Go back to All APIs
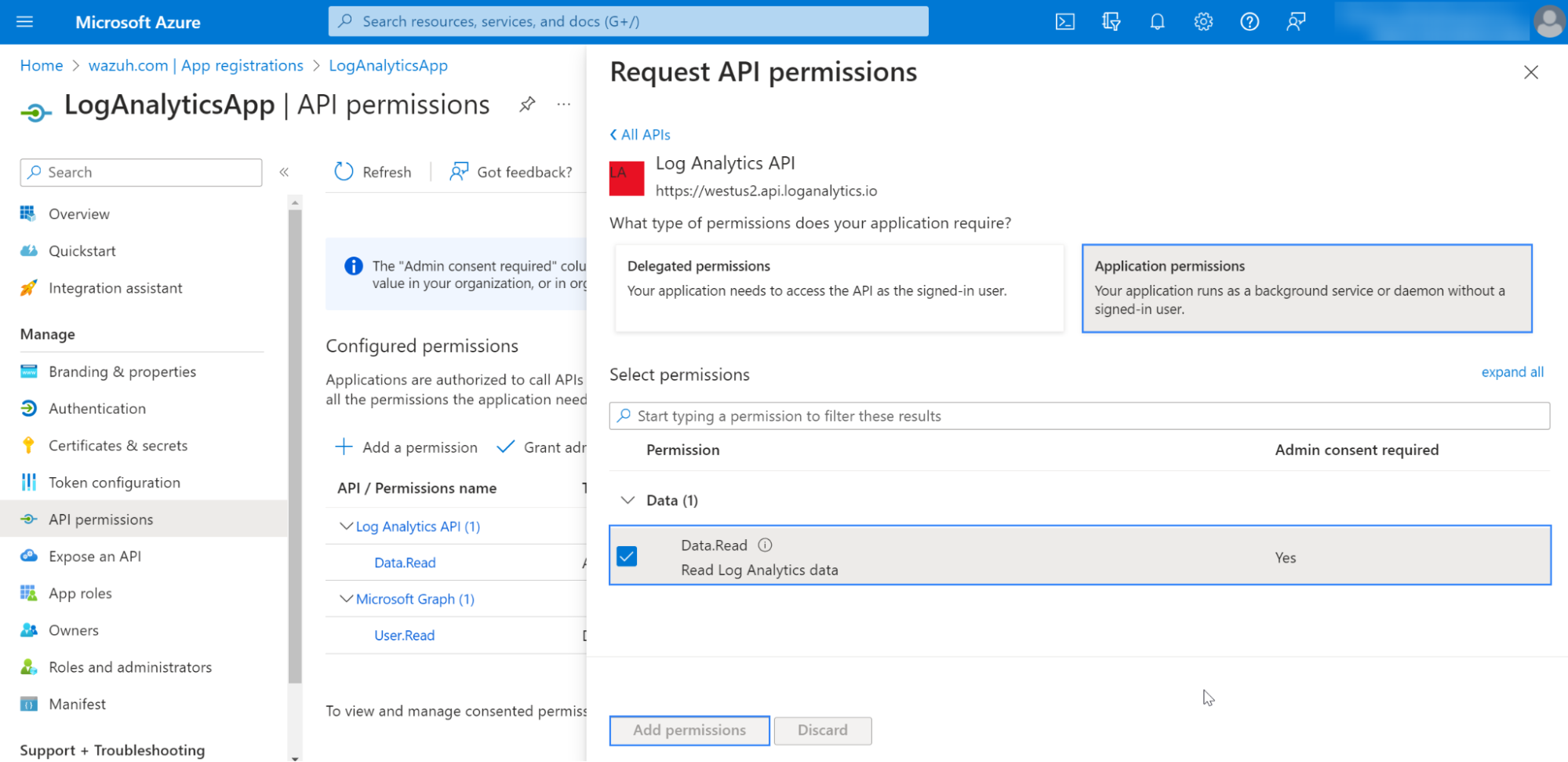This screenshot has height=762, width=1568. (x=640, y=135)
